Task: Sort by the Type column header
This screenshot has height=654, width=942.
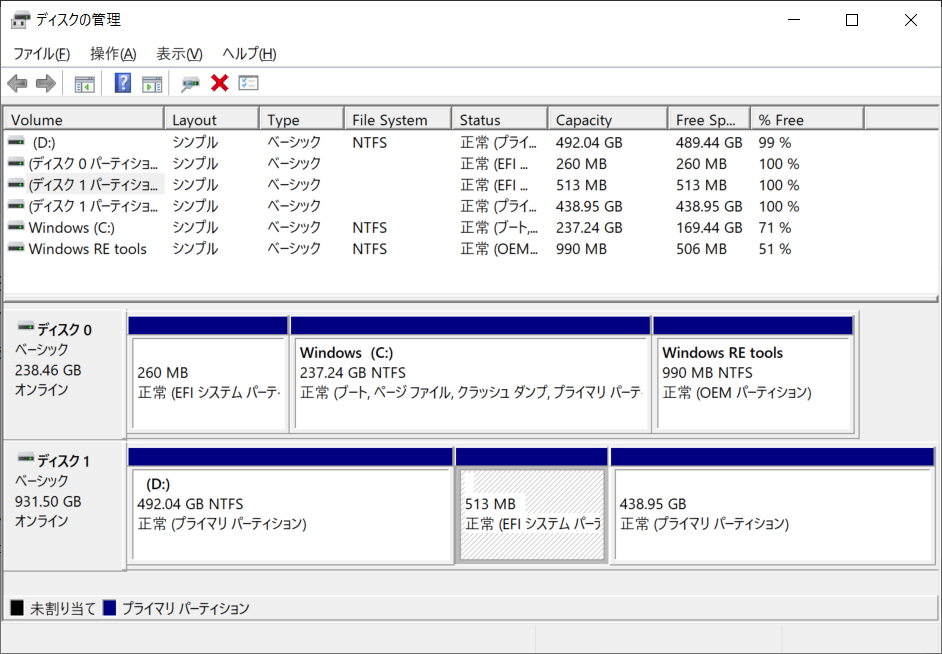Action: pos(302,120)
